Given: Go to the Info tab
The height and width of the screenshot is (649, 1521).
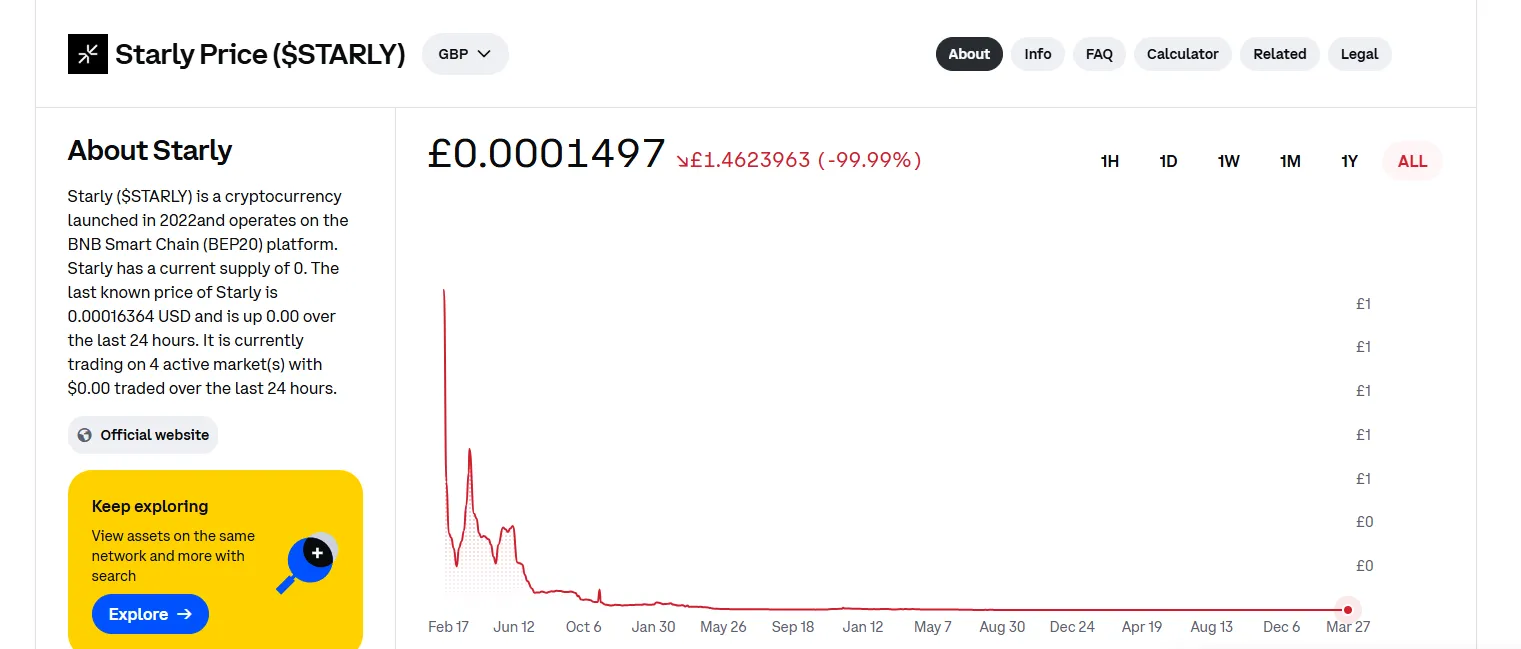Looking at the screenshot, I should 1038,54.
